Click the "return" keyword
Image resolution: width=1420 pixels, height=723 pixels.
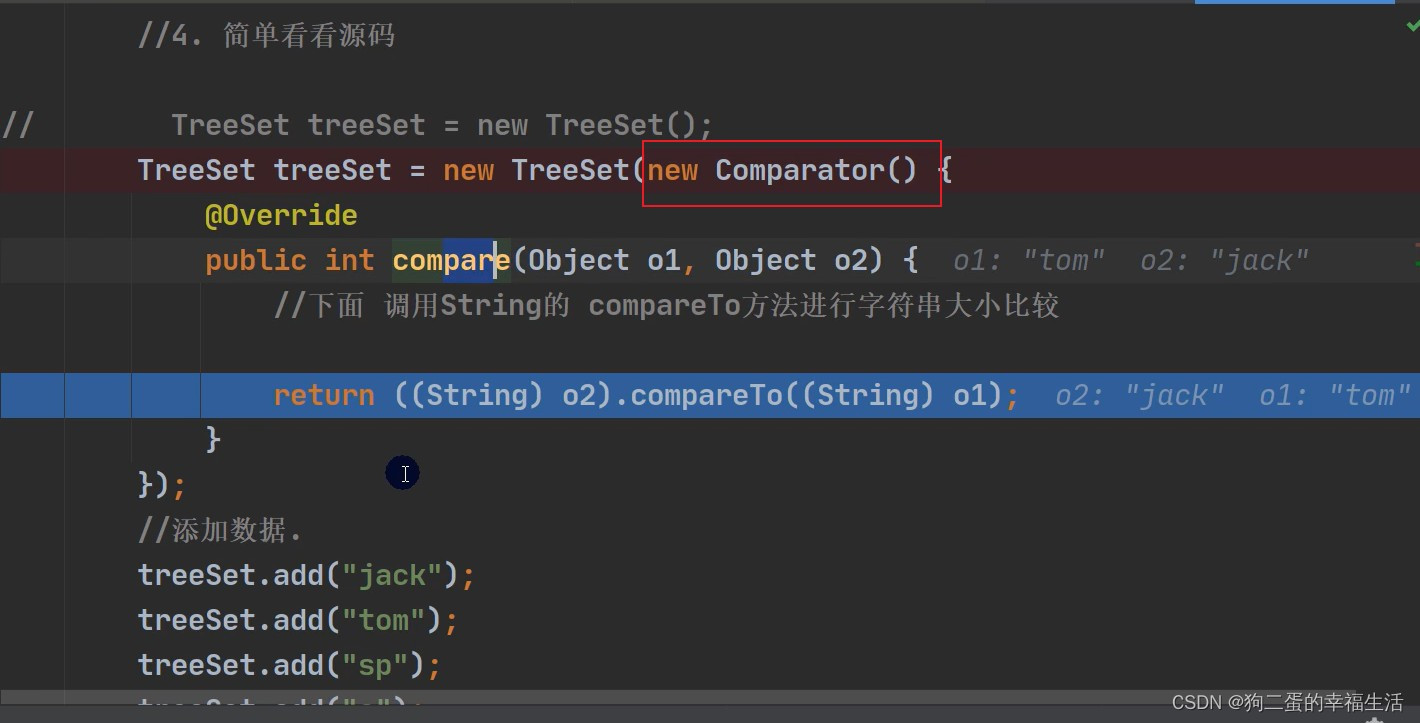tap(324, 396)
